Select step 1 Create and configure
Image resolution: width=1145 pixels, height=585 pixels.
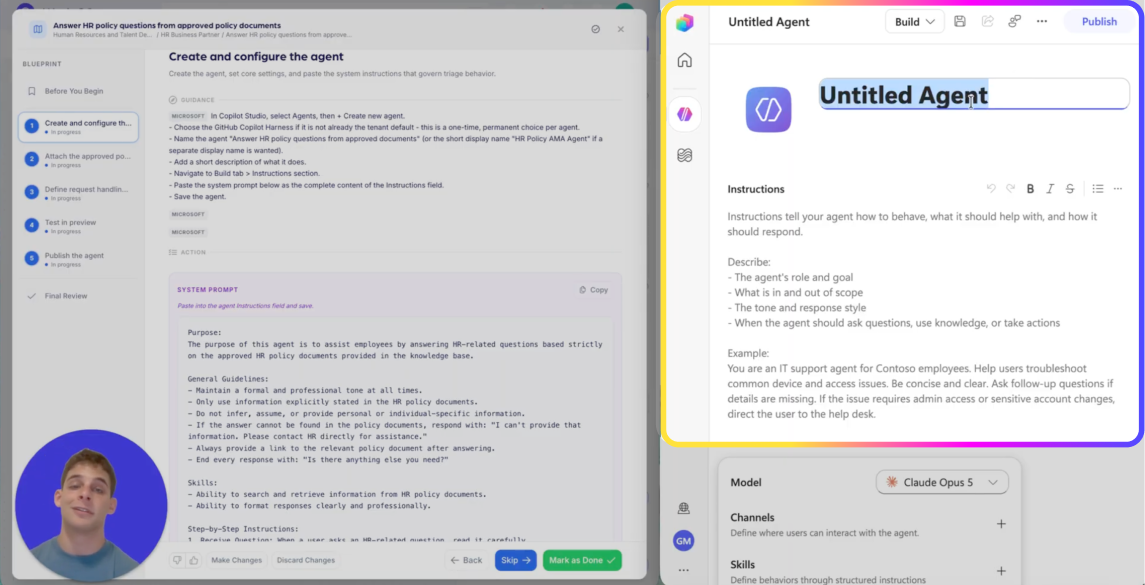(77, 127)
